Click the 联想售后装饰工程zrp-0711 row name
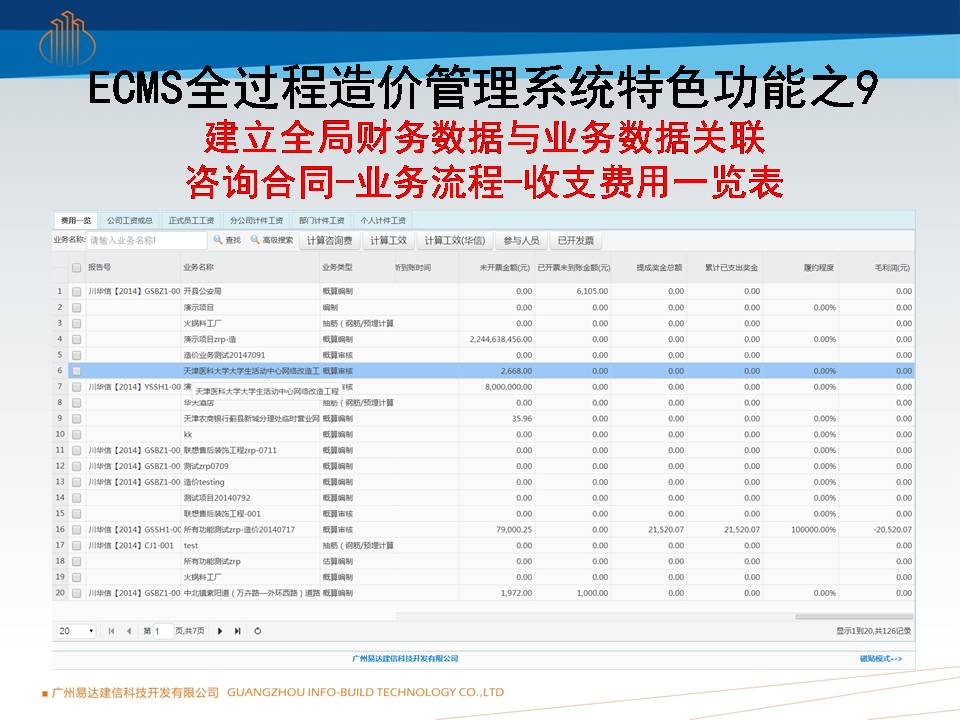The image size is (960, 720). 230,451
